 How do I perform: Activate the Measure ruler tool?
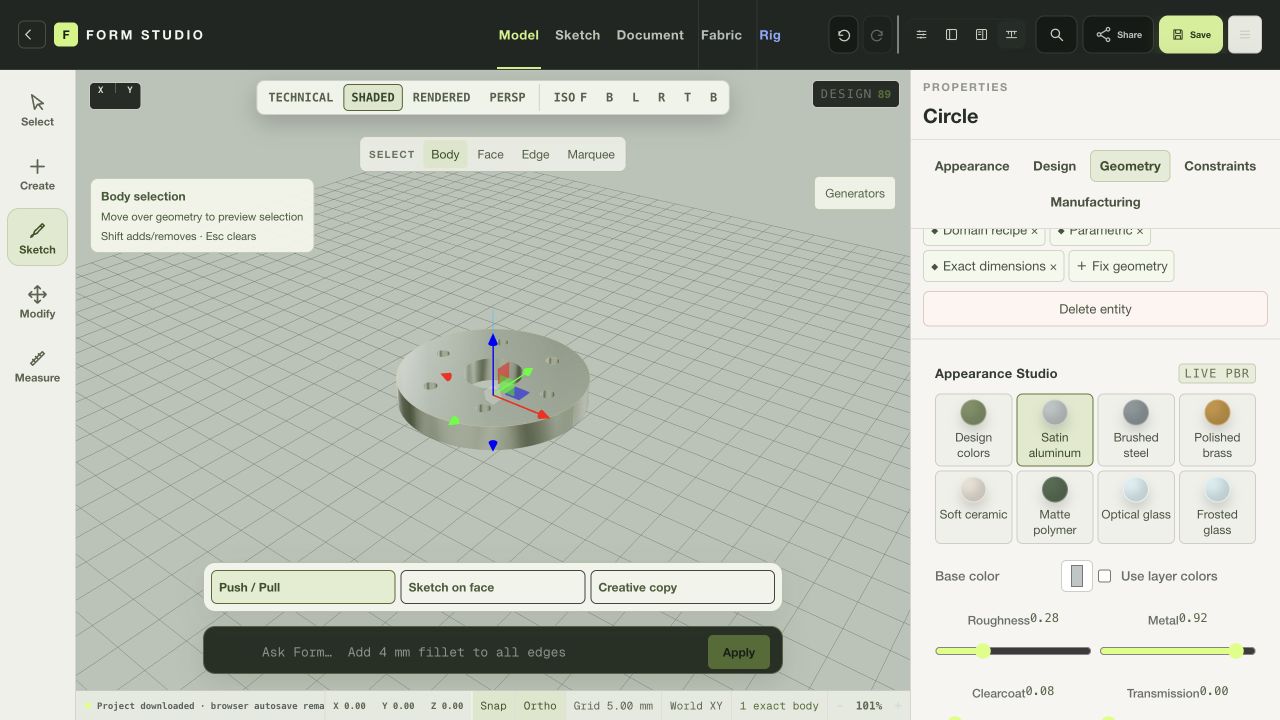click(37, 366)
